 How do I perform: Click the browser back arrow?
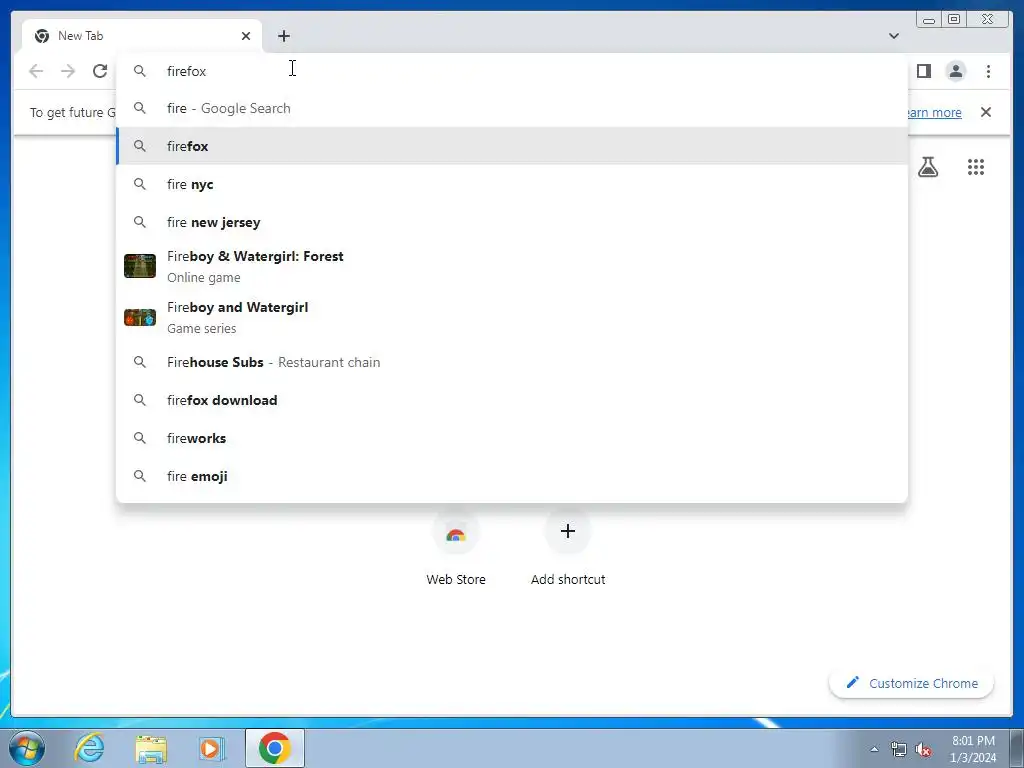pos(36,71)
